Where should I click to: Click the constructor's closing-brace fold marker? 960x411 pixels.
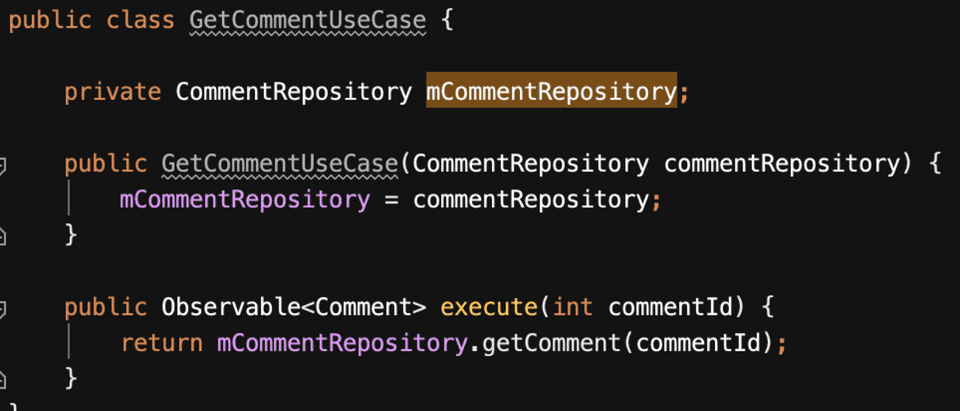pyautogui.click(x=3, y=235)
